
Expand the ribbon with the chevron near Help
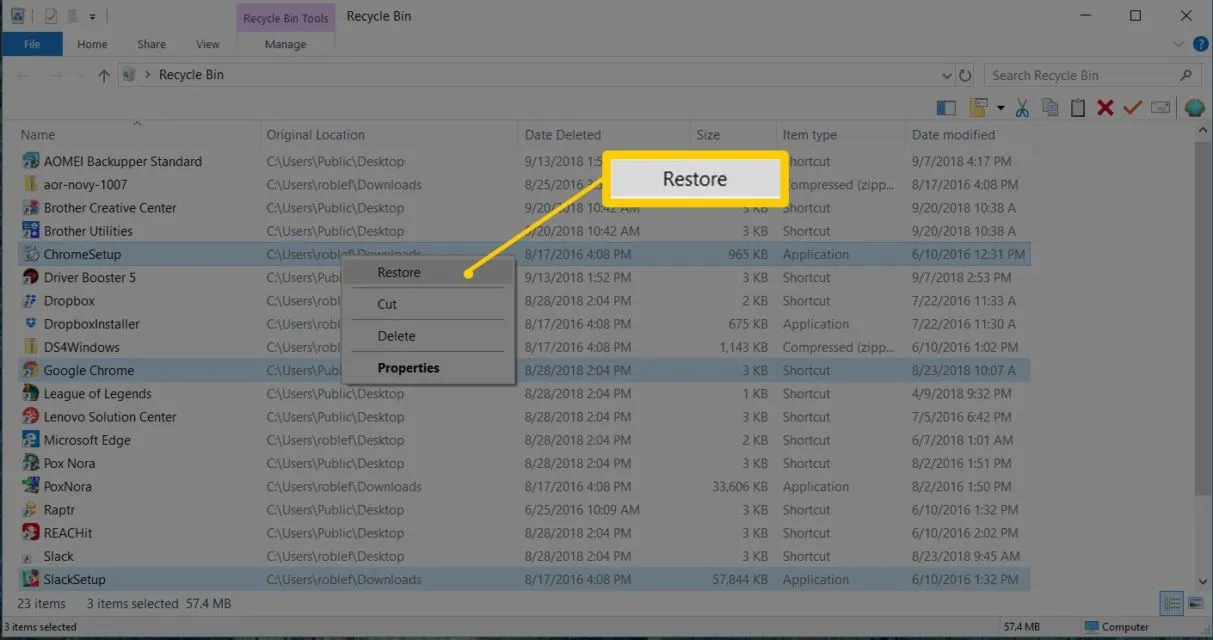(x=1178, y=44)
